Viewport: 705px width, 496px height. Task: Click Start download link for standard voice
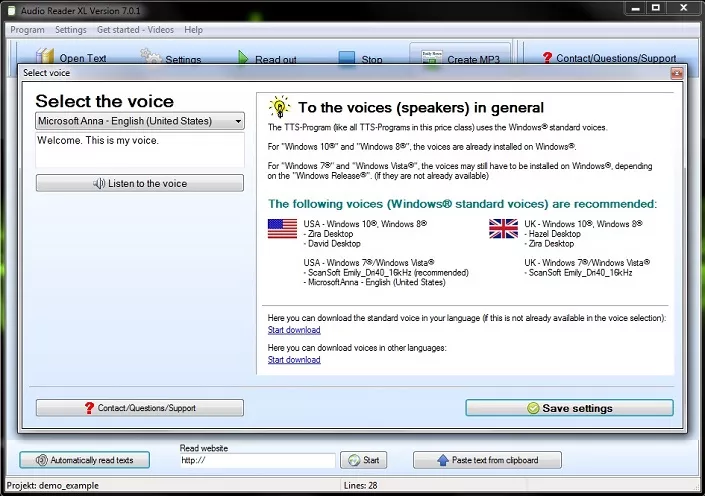click(294, 330)
